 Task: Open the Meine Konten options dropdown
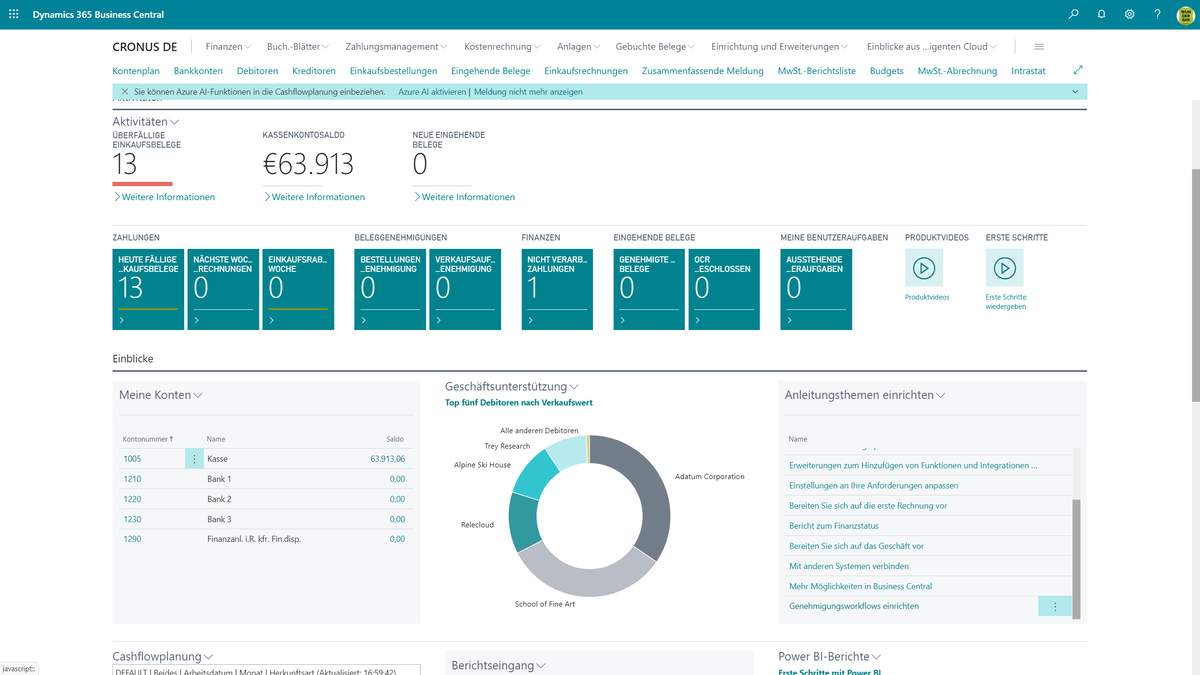pos(161,395)
